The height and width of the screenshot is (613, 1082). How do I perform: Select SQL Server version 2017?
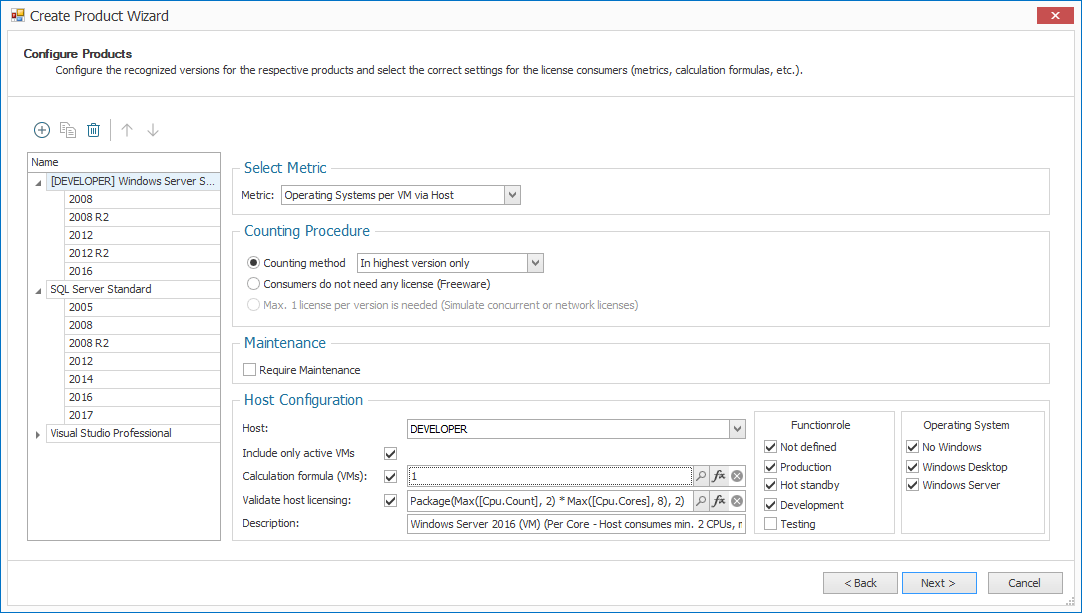pyautogui.click(x=142, y=415)
